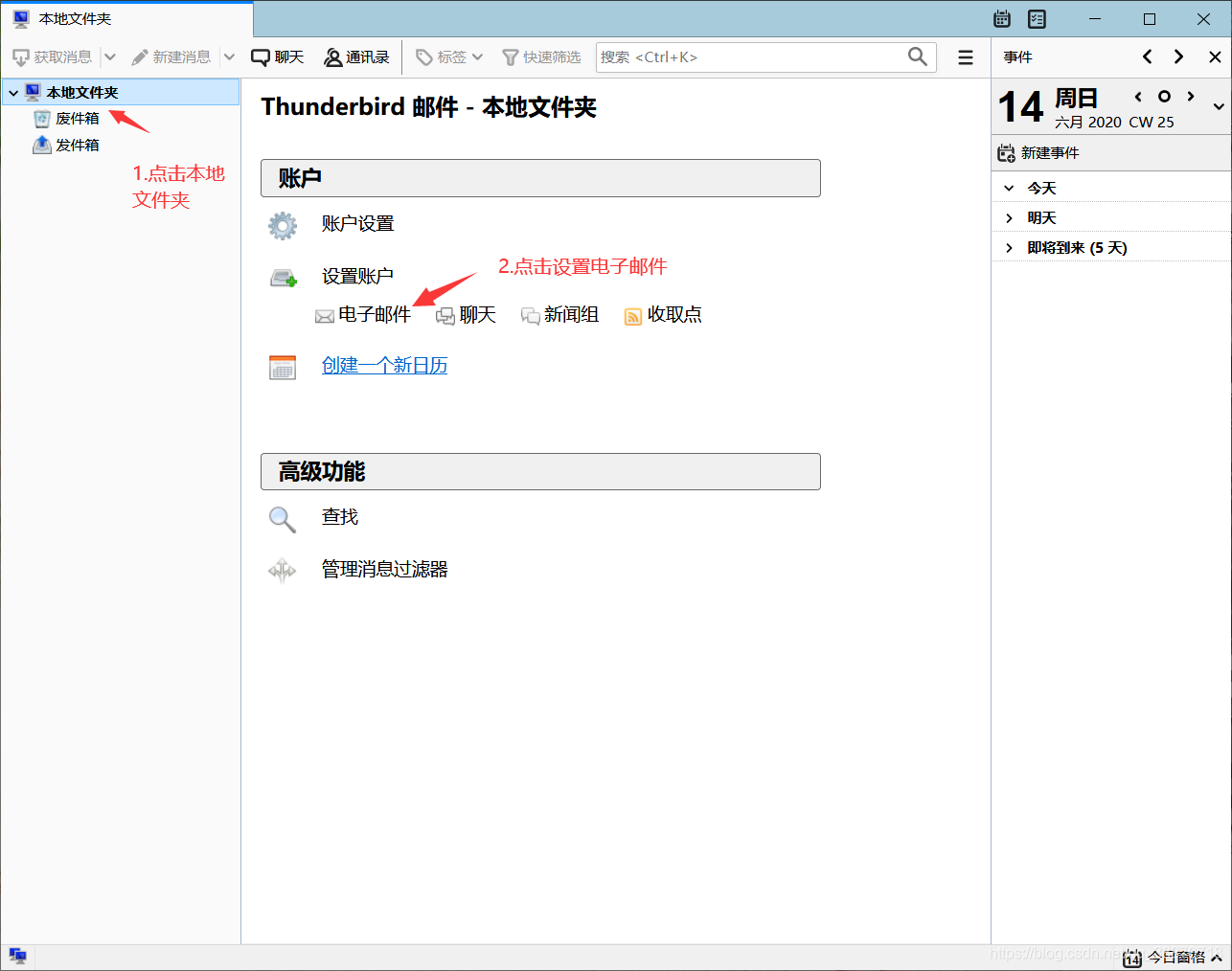This screenshot has width=1232, height=971.
Task: Click the date number 14
Action: (x=1020, y=107)
